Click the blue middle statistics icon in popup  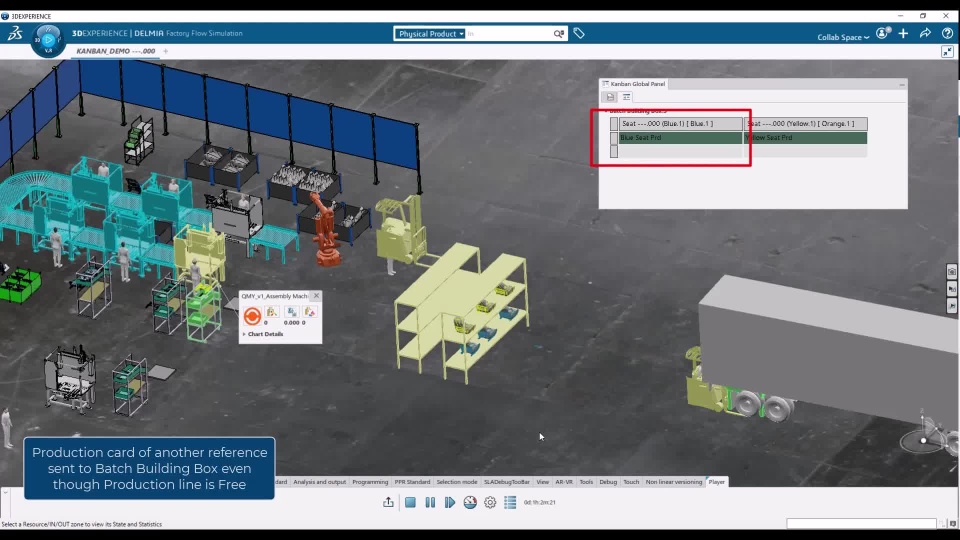point(292,312)
